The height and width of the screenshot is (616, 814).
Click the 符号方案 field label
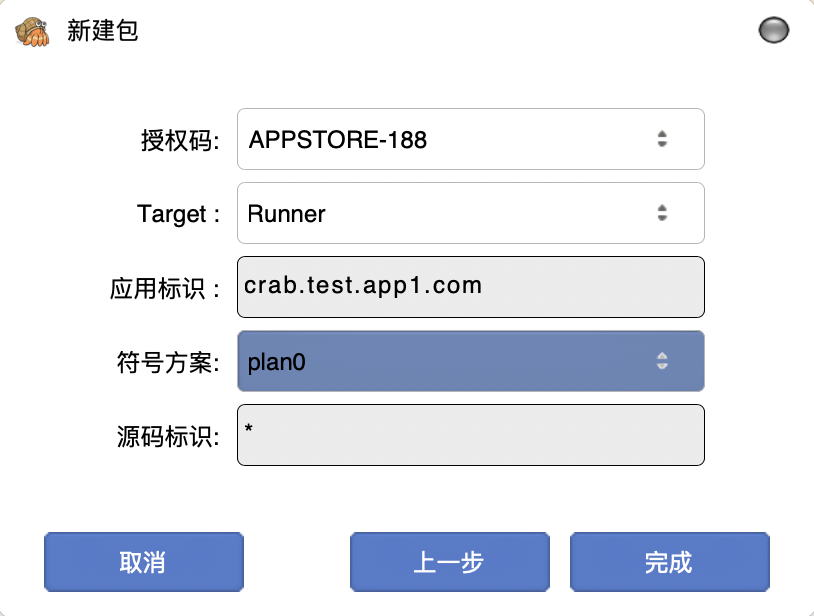[164, 363]
